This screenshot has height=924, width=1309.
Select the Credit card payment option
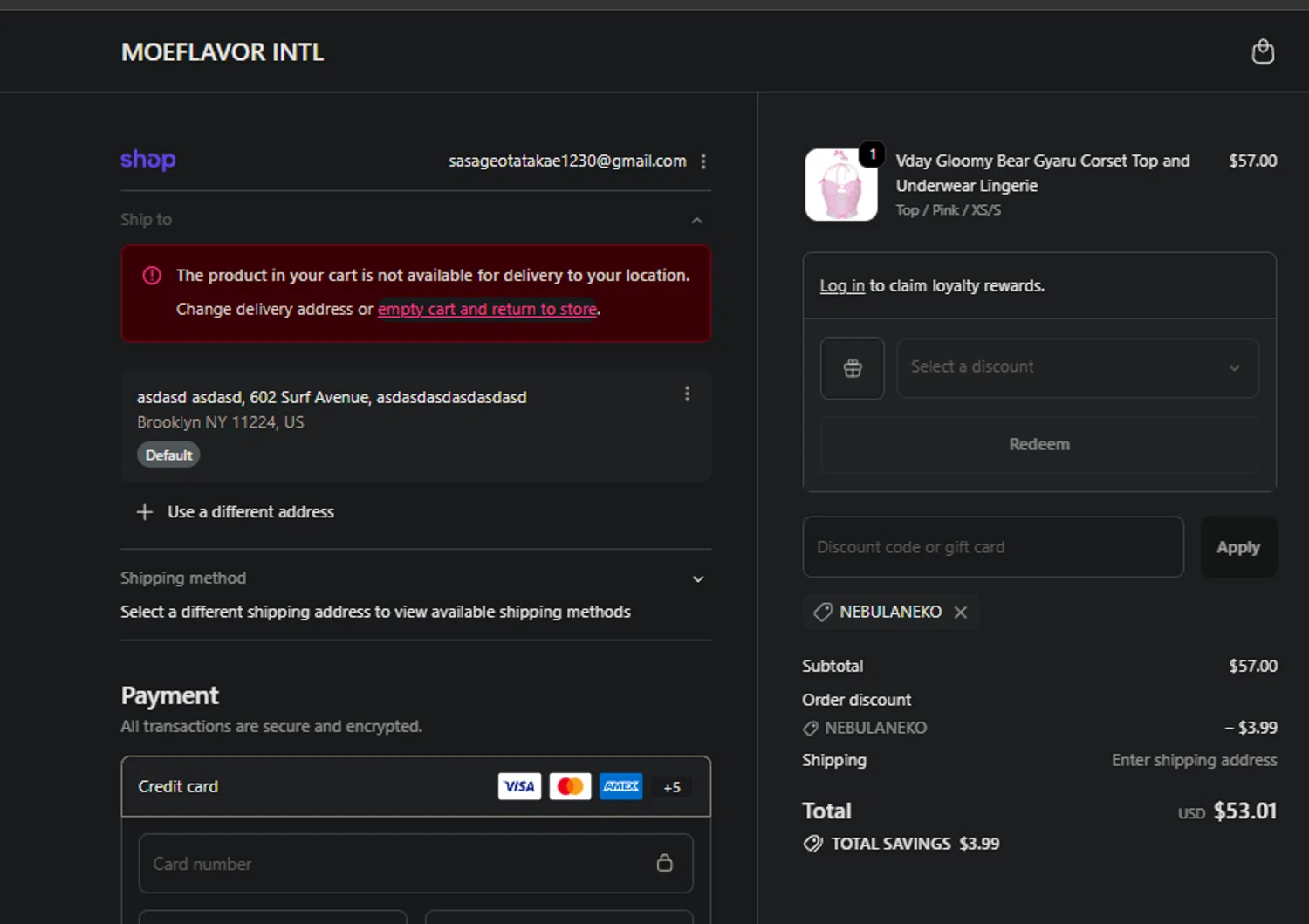point(415,787)
